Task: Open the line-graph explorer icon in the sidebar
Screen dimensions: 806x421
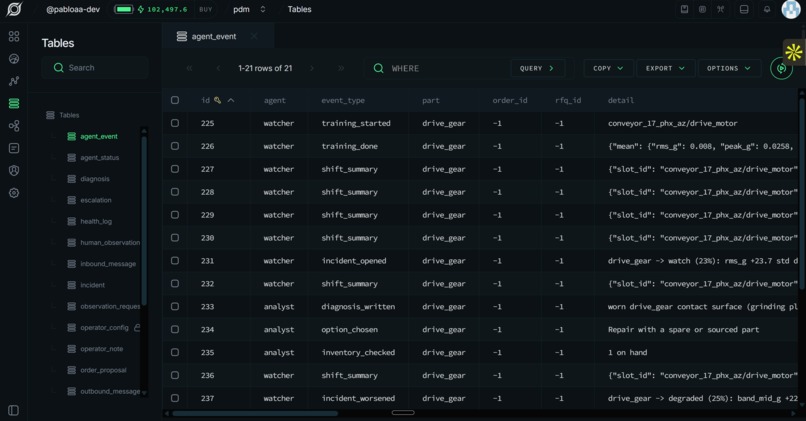Action: click(14, 81)
